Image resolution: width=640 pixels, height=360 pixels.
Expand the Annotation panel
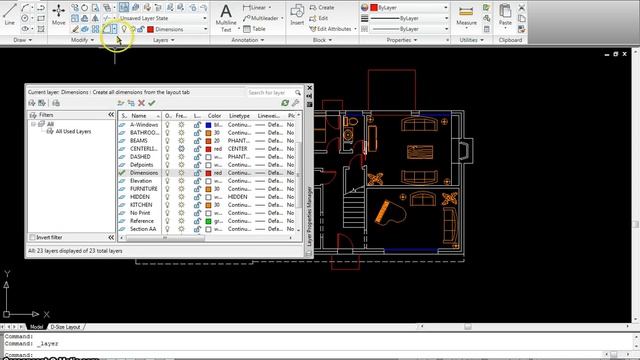(x=248, y=40)
